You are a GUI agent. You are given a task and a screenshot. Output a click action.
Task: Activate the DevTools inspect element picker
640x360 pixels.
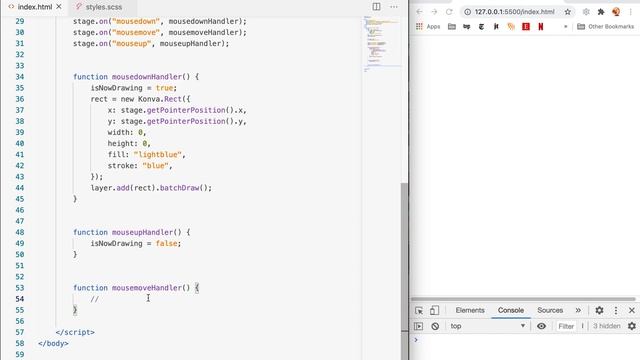(x=419, y=311)
